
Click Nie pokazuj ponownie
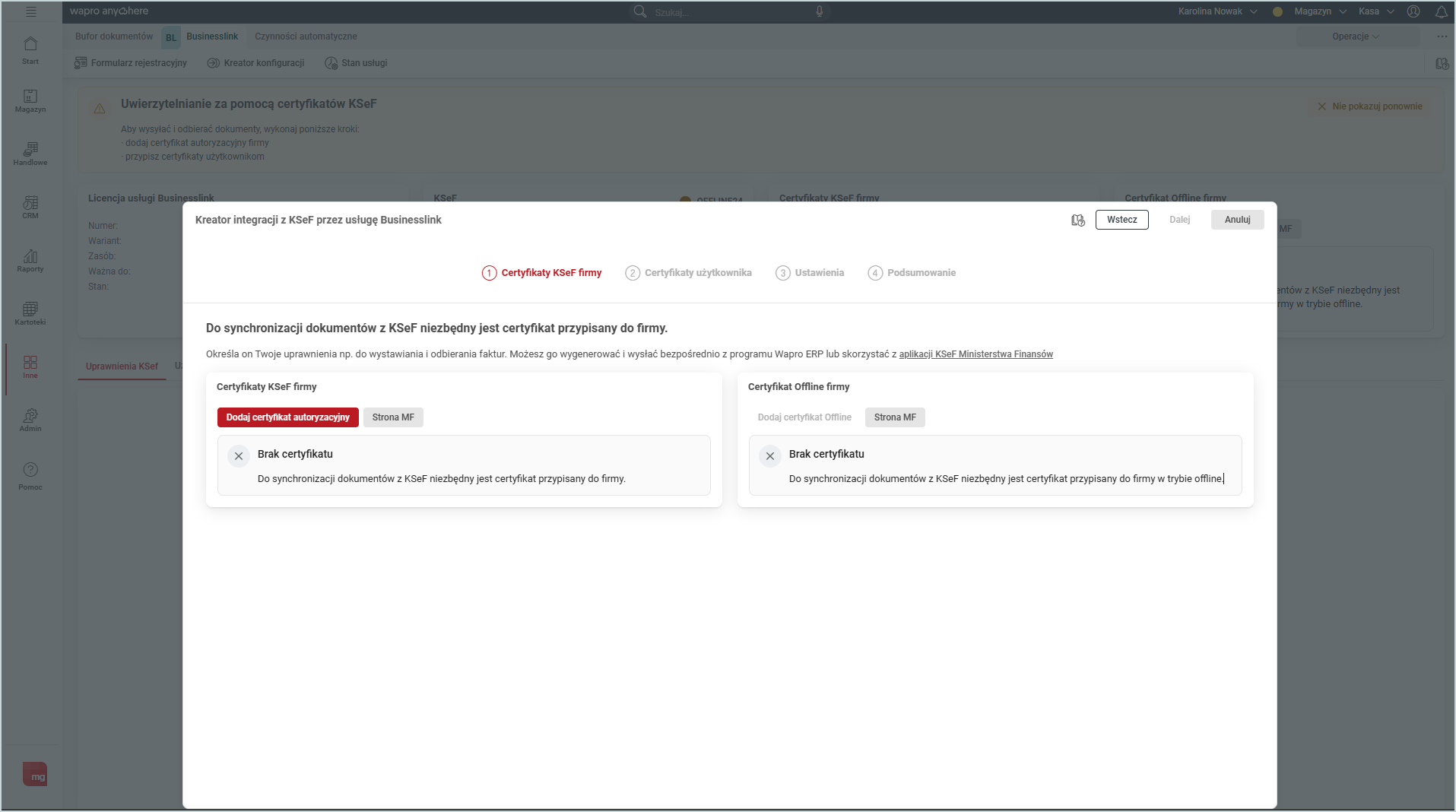(x=1370, y=106)
